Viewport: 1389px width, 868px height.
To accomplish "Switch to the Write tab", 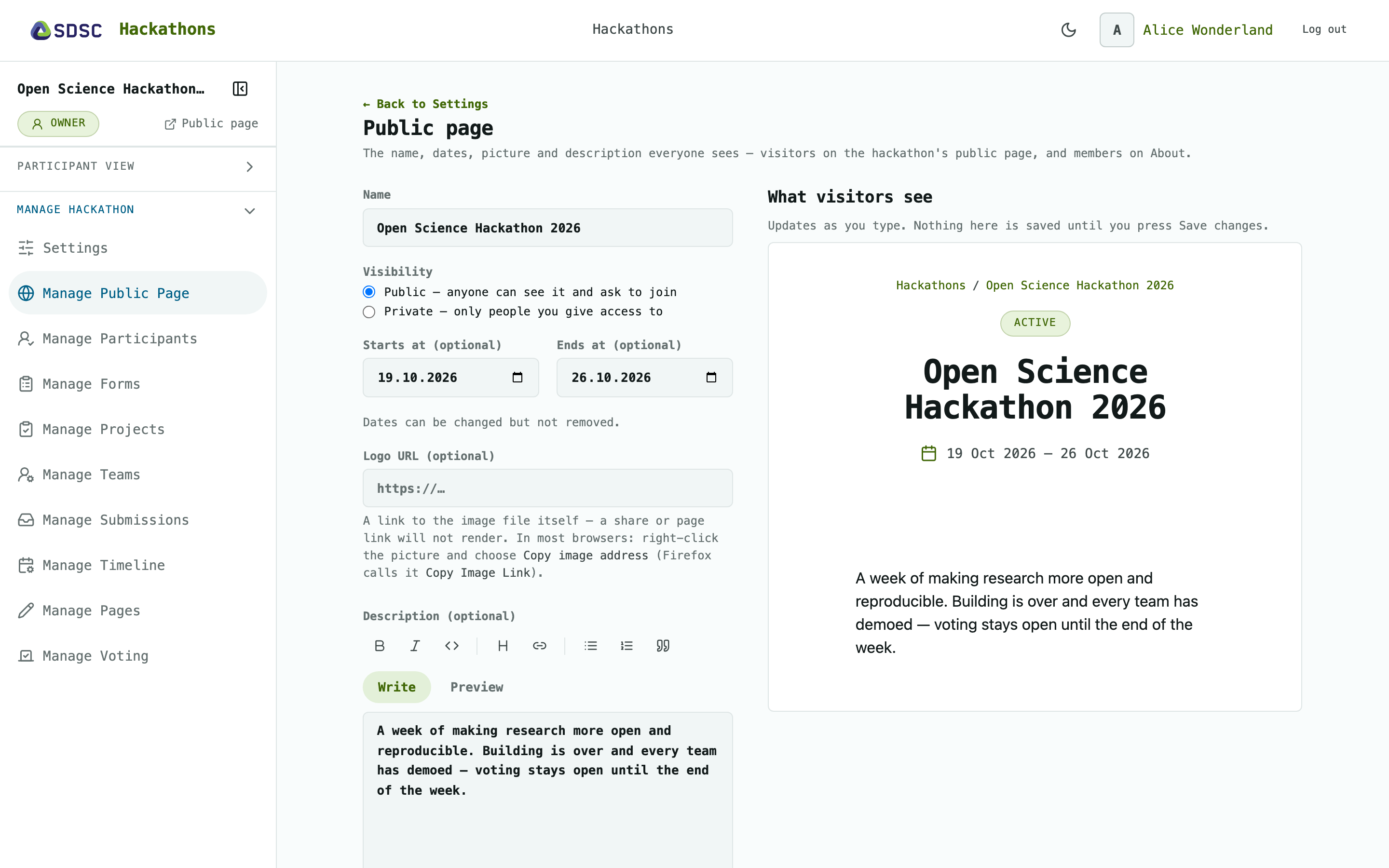I will coord(396,687).
